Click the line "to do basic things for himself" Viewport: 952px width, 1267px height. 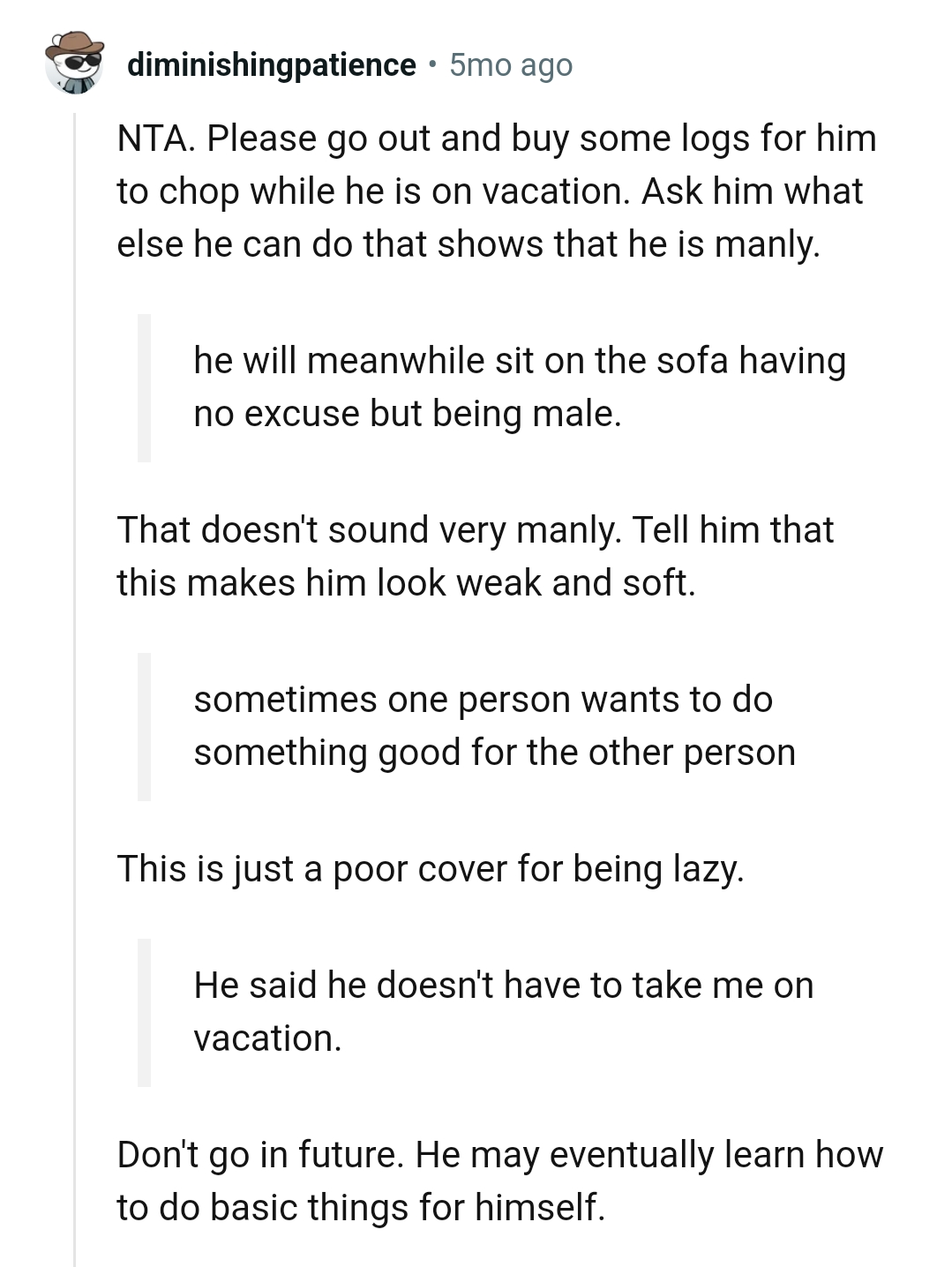[x=361, y=1208]
